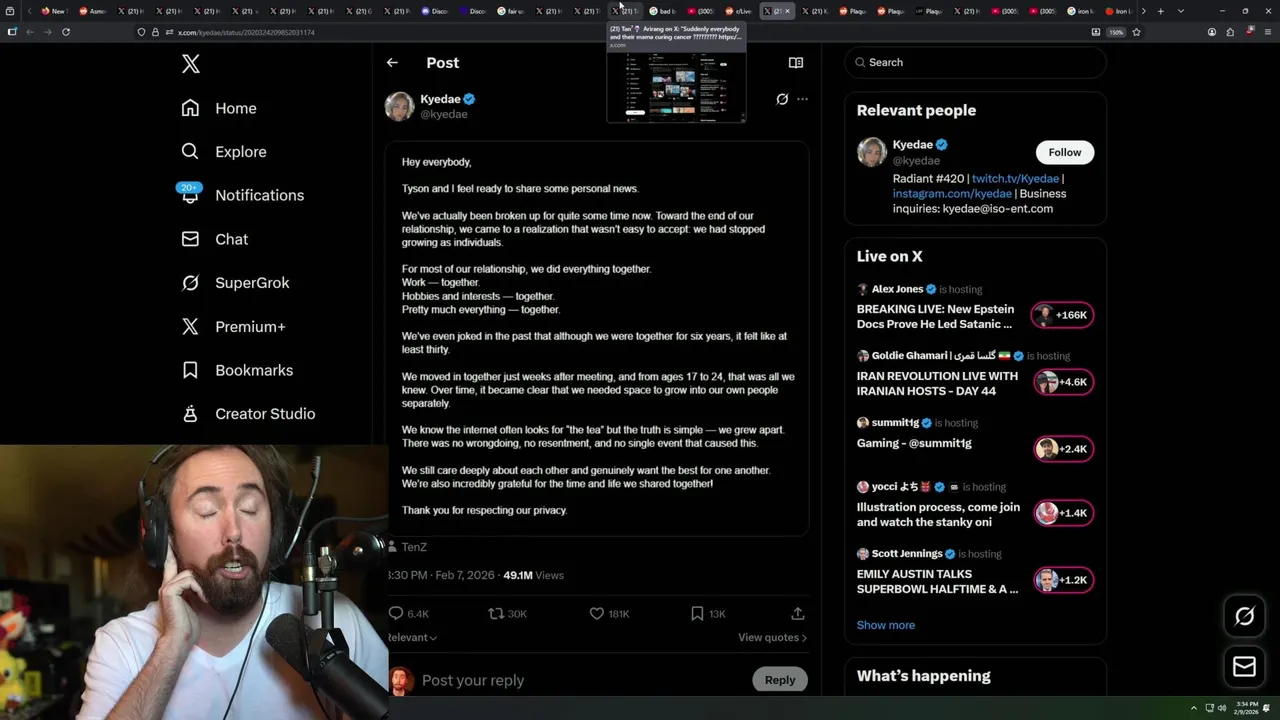Go back using the Post arrow
The height and width of the screenshot is (720, 1280).
(392, 62)
